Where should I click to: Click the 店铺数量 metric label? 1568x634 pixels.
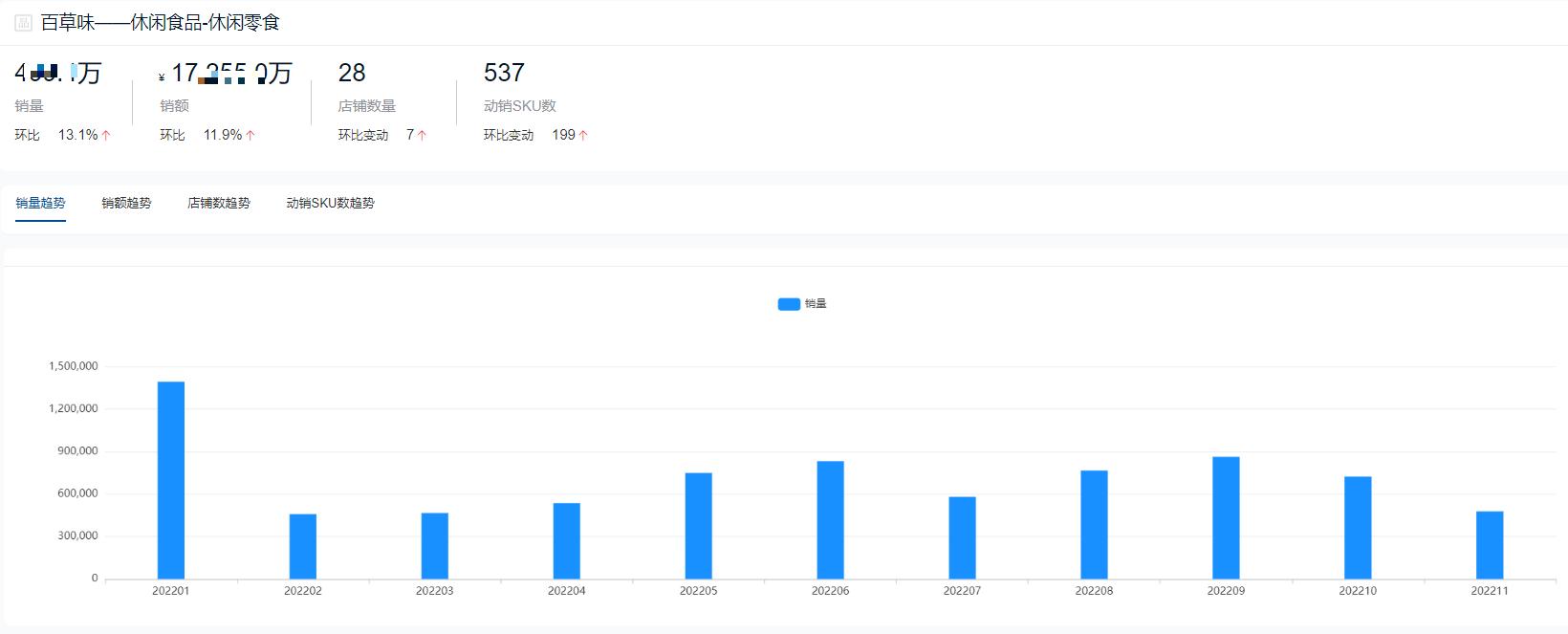[367, 106]
